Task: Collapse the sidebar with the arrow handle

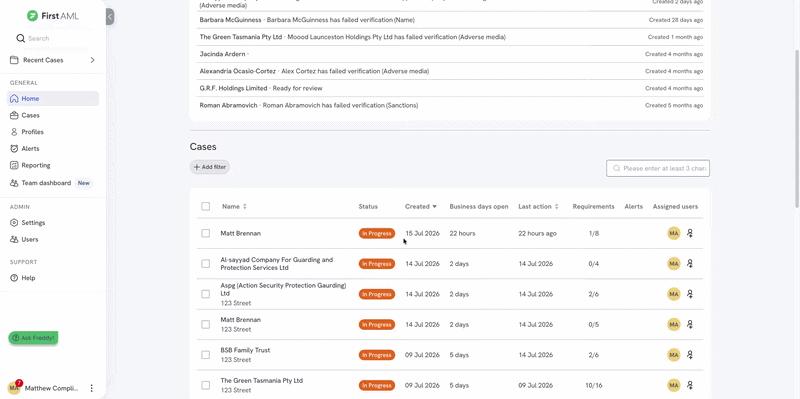Action: 110,16
